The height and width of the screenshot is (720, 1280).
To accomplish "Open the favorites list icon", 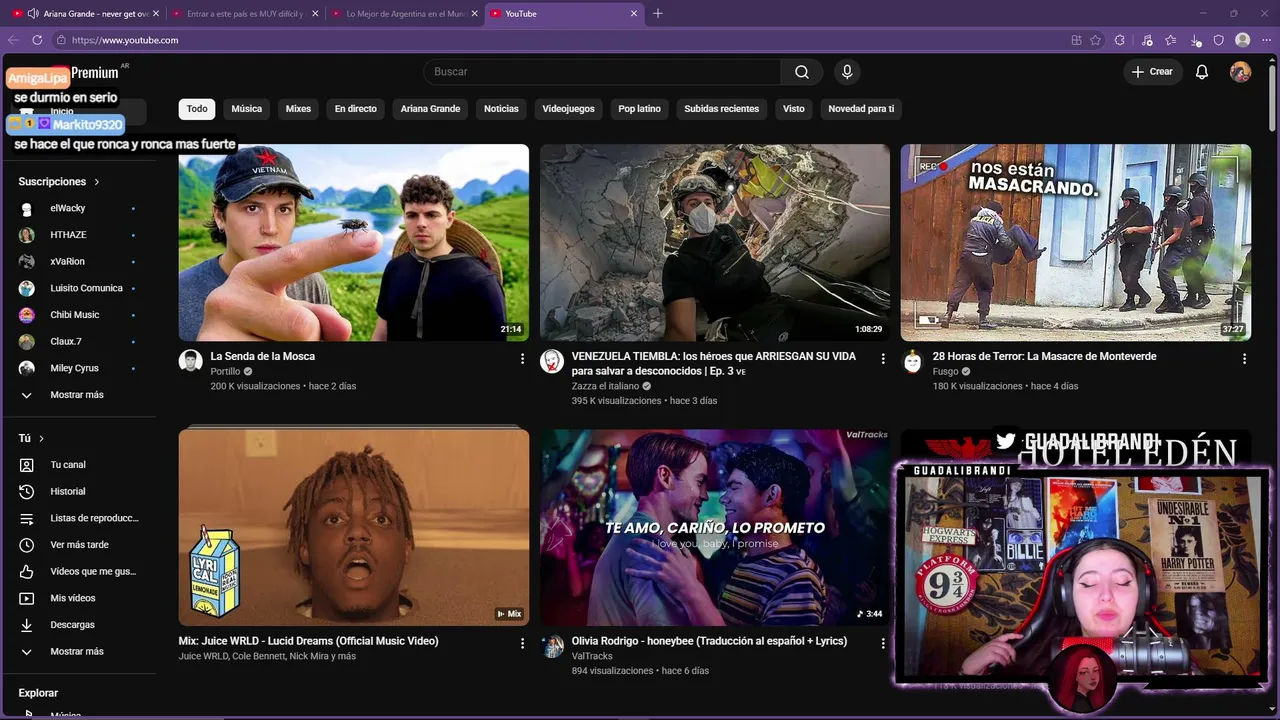I will [x=1170, y=40].
